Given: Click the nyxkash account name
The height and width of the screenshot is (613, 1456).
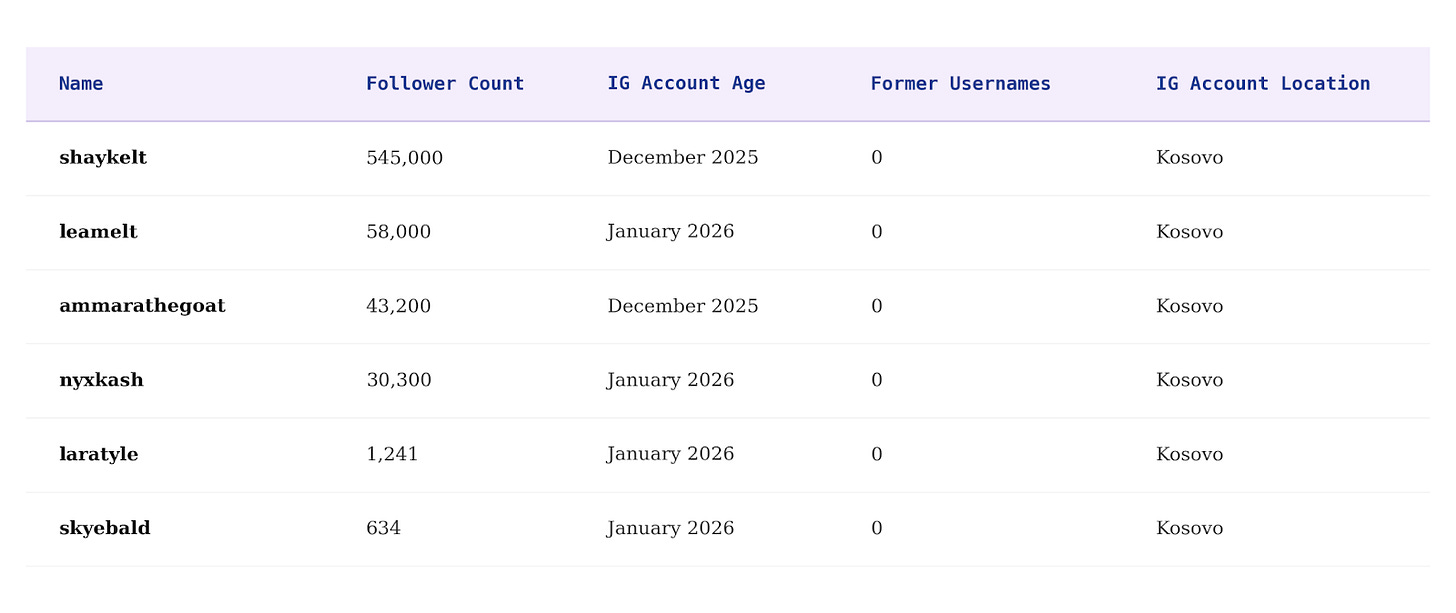Looking at the screenshot, I should pos(101,380).
